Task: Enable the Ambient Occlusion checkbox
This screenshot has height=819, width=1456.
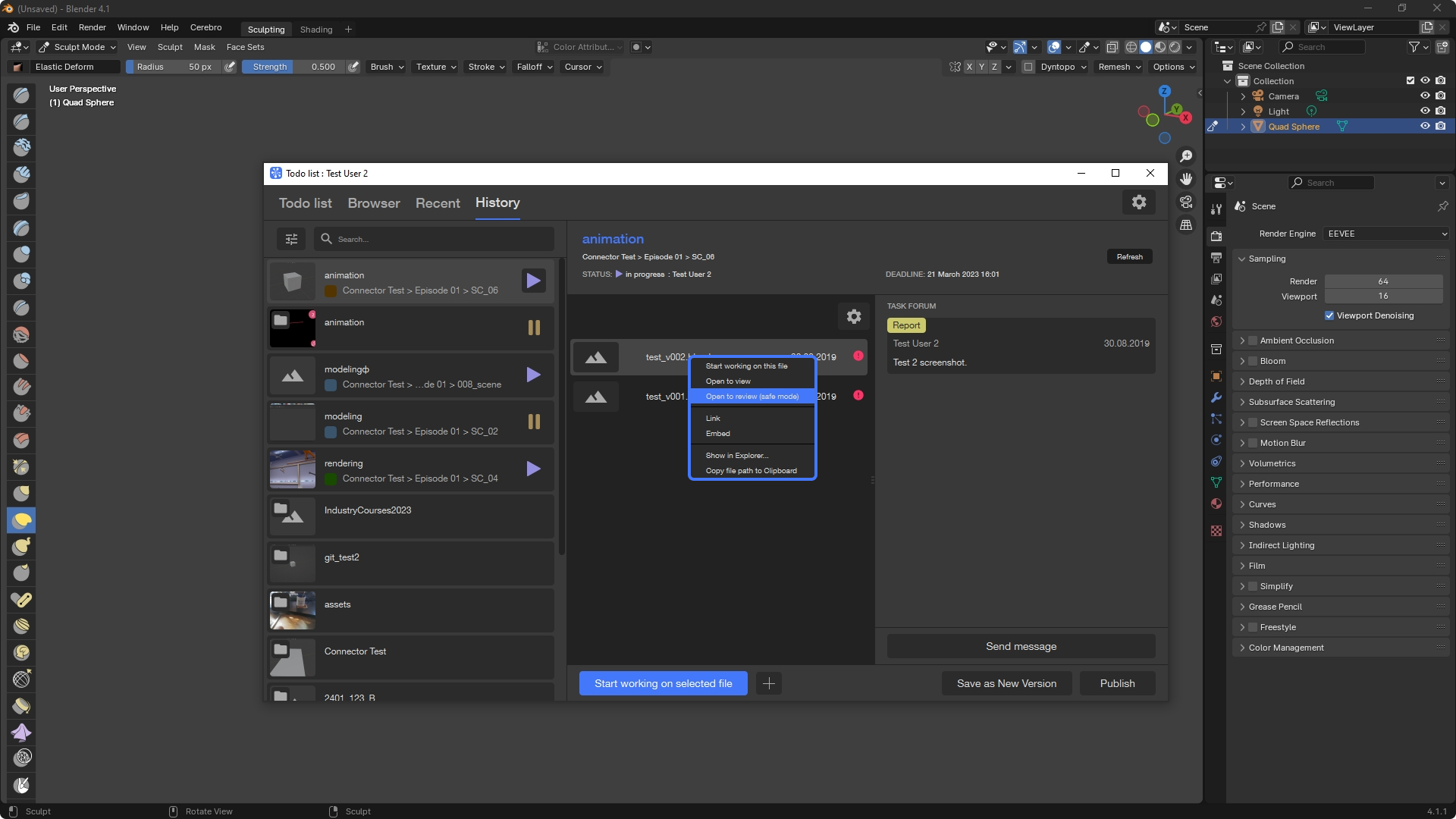Action: click(1253, 340)
